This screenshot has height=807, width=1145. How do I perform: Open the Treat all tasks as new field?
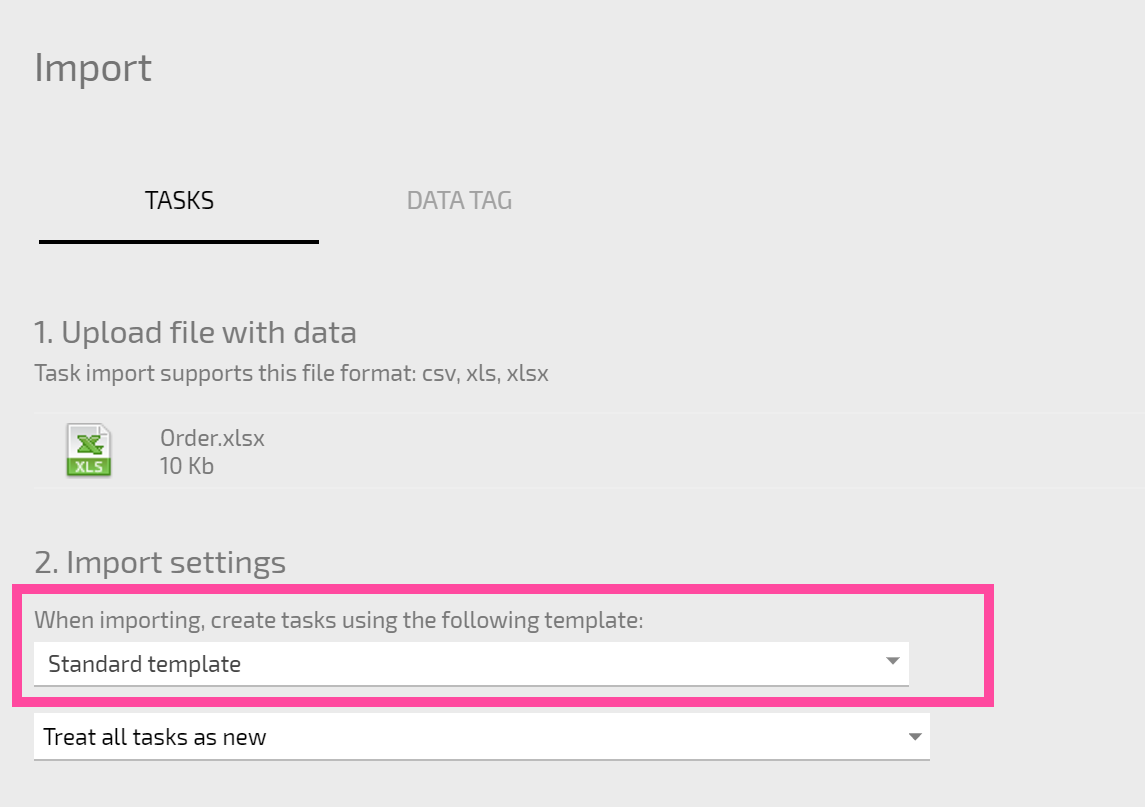coord(481,737)
